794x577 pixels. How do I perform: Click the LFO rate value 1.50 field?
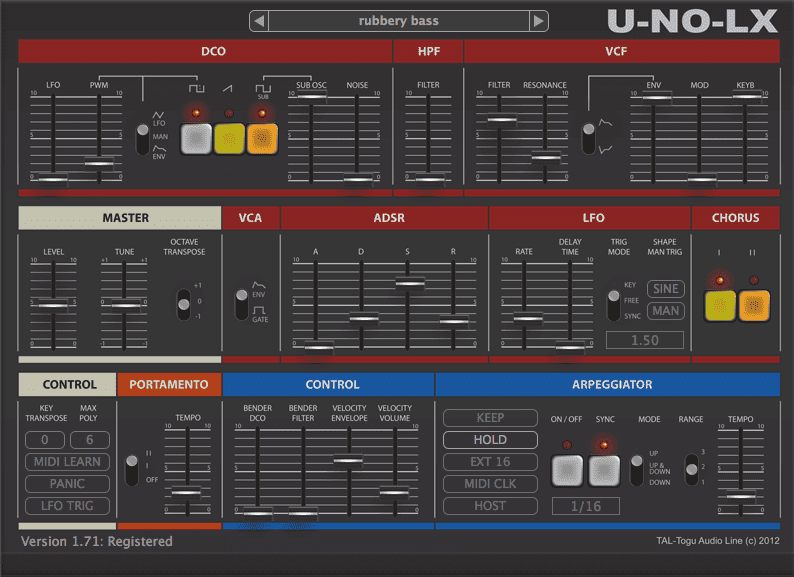coord(645,340)
